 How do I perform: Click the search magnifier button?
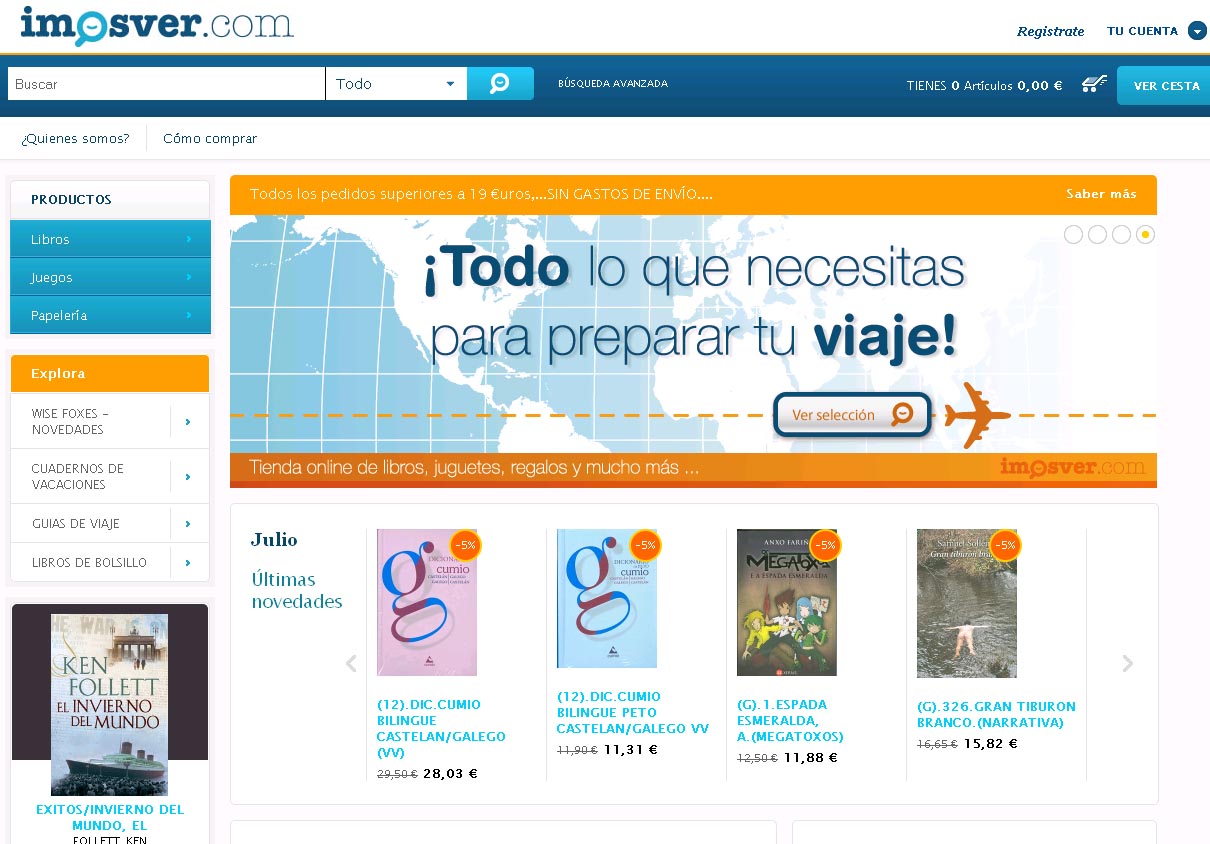(x=500, y=84)
